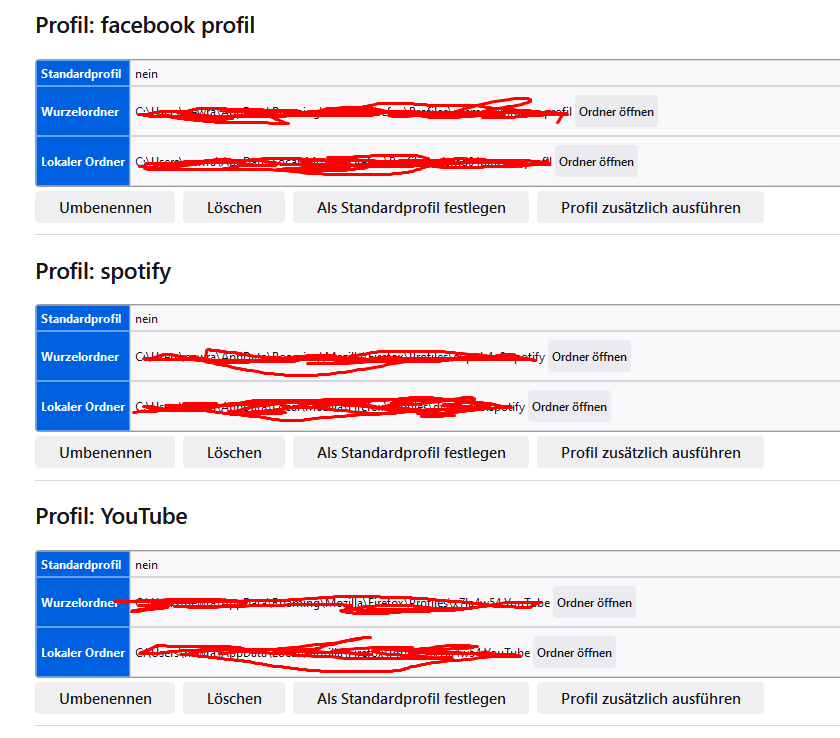The height and width of the screenshot is (738, 840).
Task: Click Standardprofil label in spotify table
Action: (x=81, y=319)
